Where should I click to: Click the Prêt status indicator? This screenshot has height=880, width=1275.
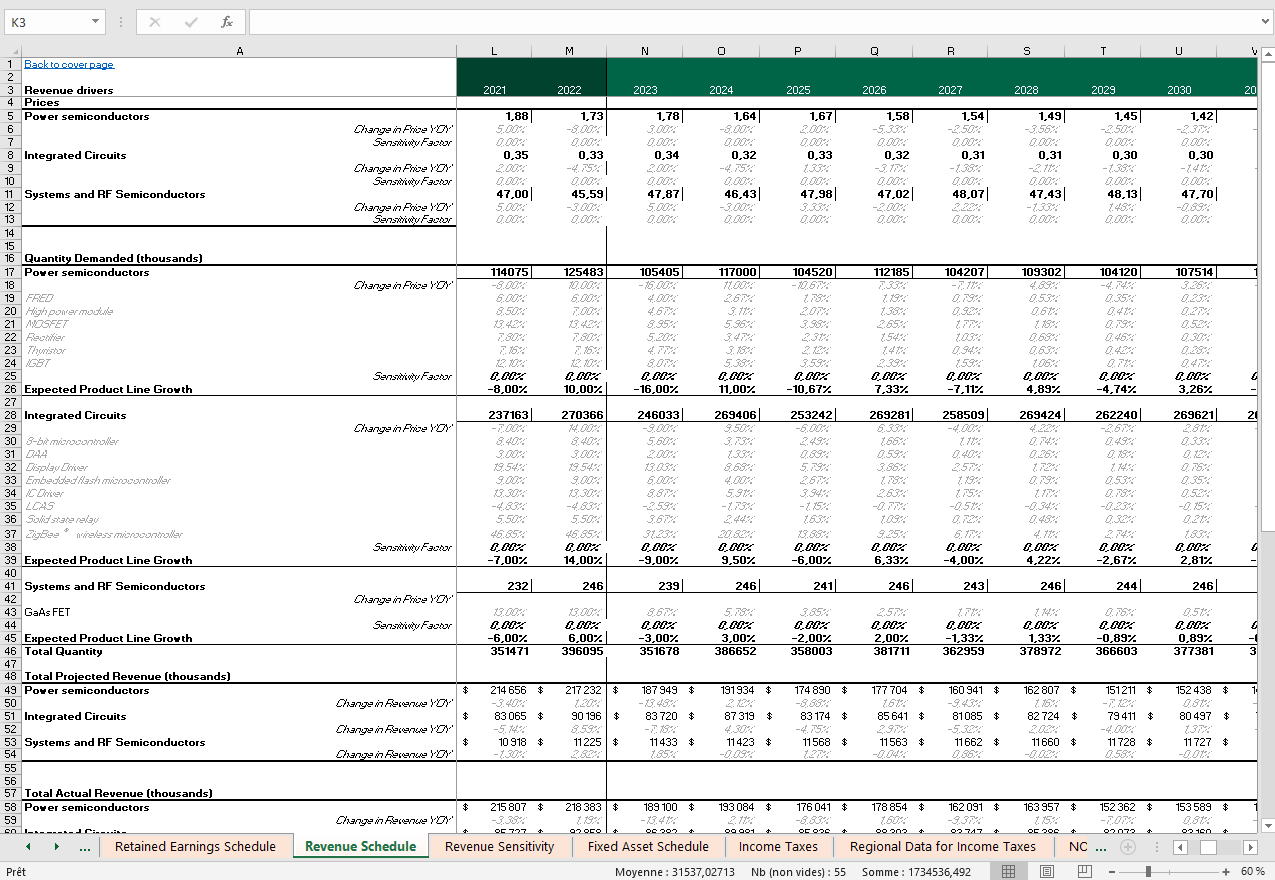[x=16, y=872]
